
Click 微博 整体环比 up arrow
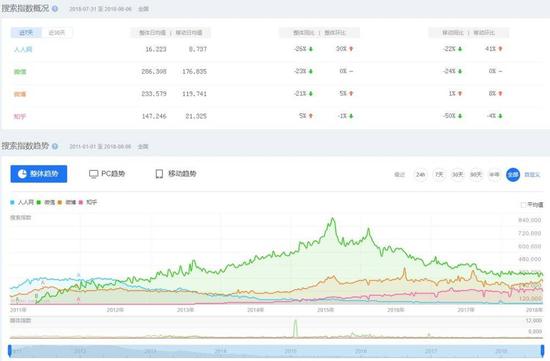click(351, 94)
